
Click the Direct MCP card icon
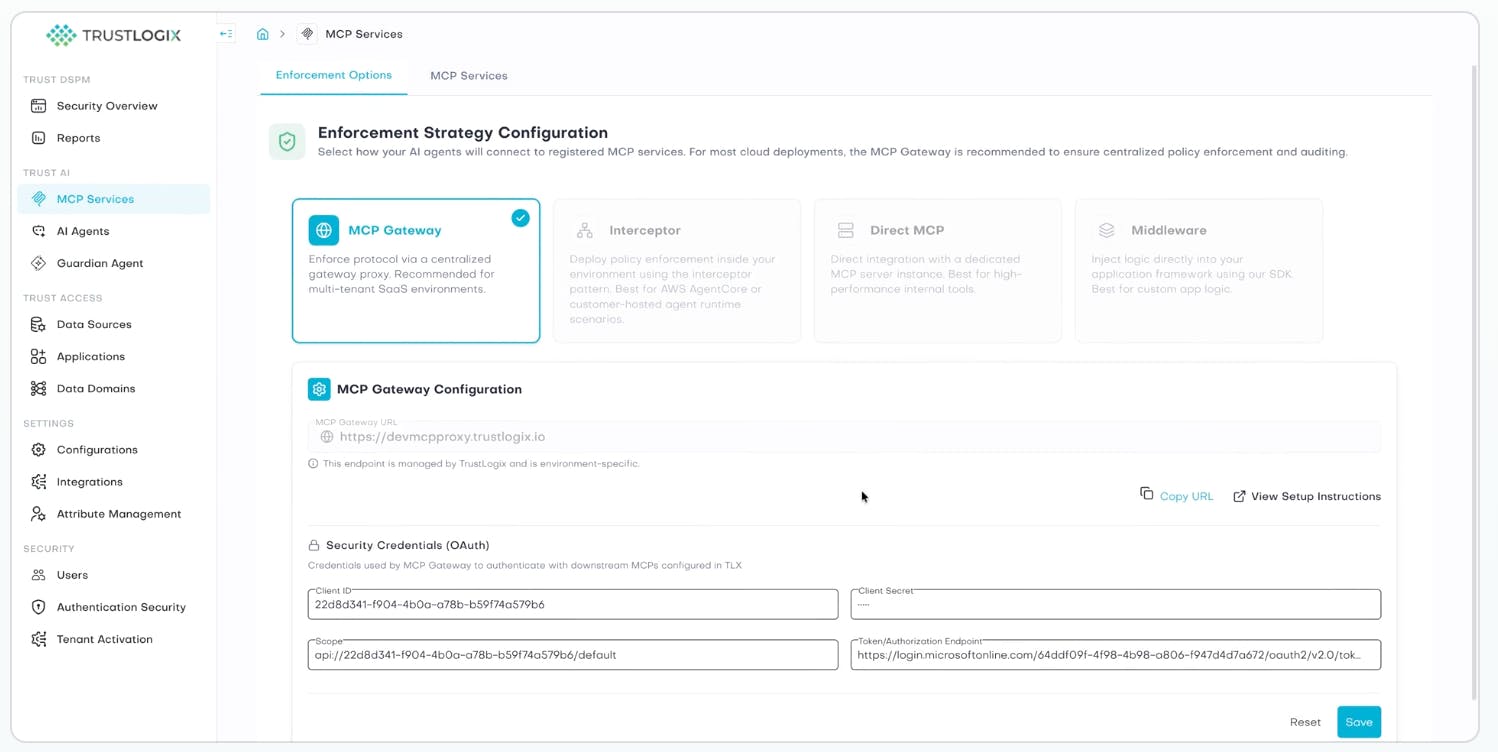pos(846,230)
